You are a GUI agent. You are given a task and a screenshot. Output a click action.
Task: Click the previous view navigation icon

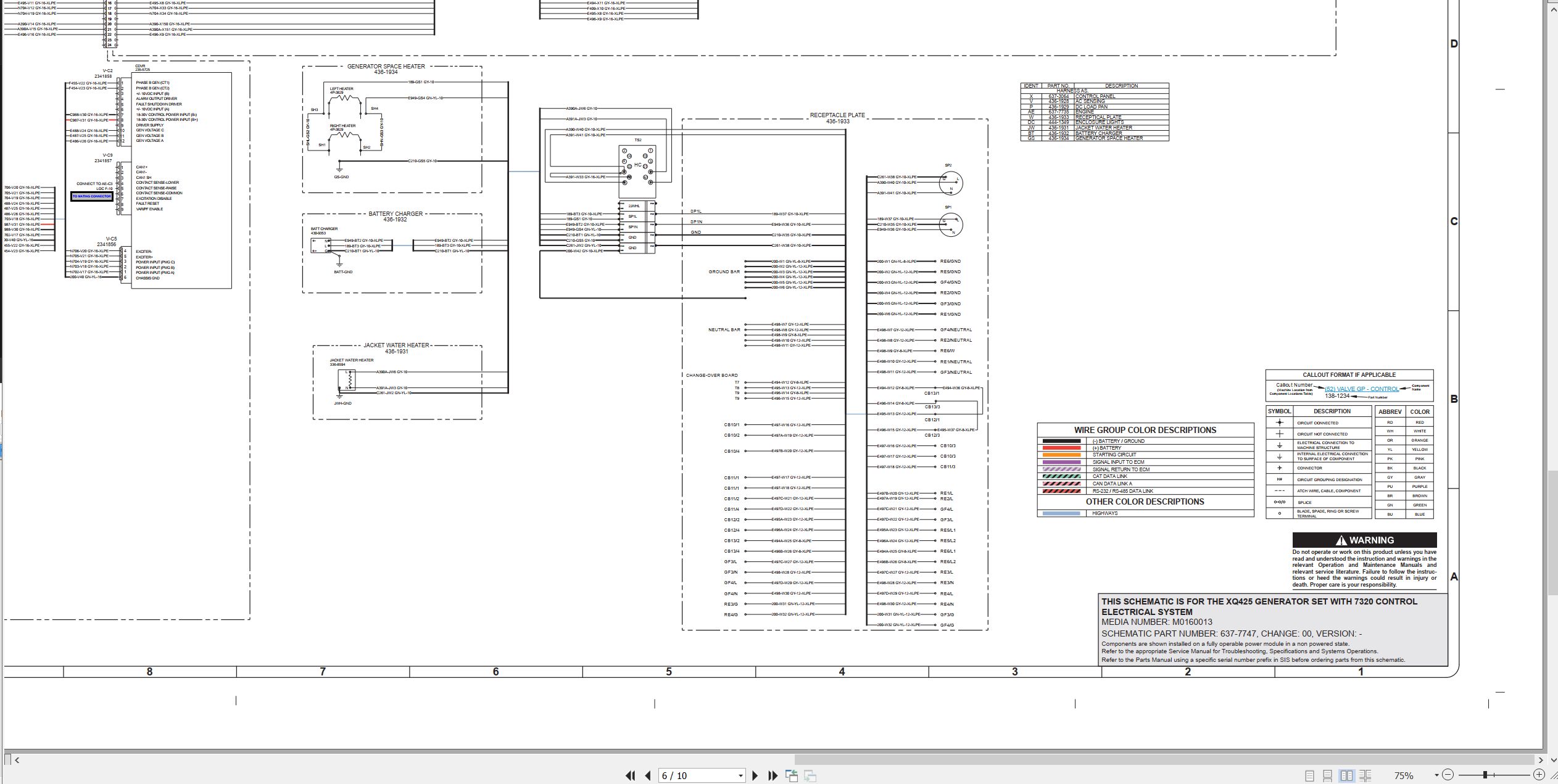(x=792, y=775)
